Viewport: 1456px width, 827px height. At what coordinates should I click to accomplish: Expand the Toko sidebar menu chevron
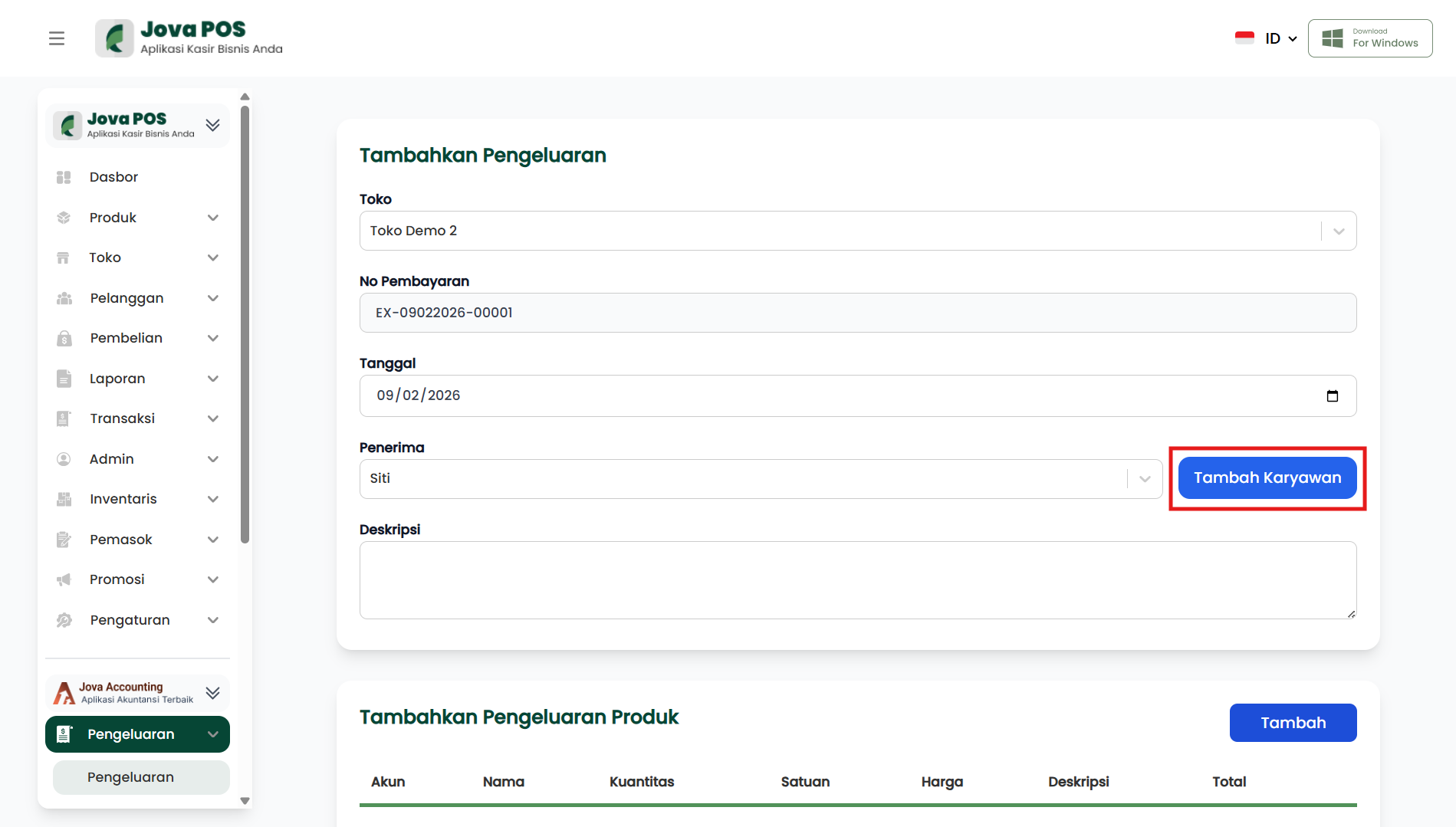coord(213,258)
